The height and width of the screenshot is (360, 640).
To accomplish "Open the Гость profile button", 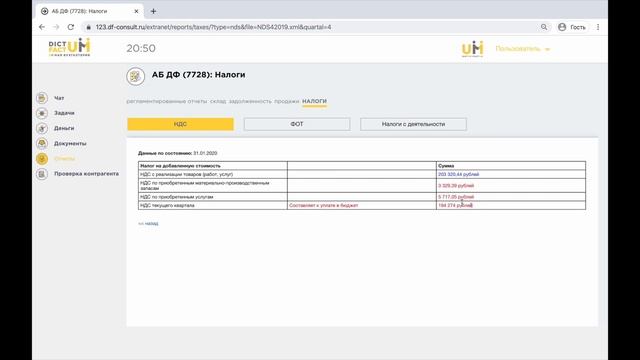I will (572, 27).
